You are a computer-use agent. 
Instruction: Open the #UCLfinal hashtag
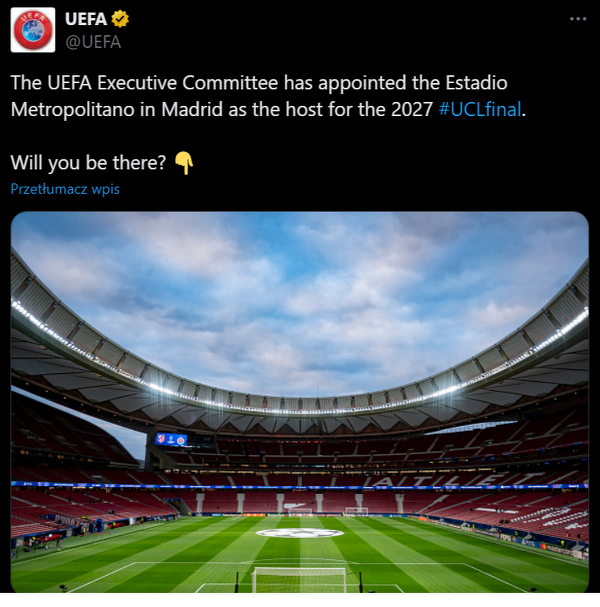(480, 109)
